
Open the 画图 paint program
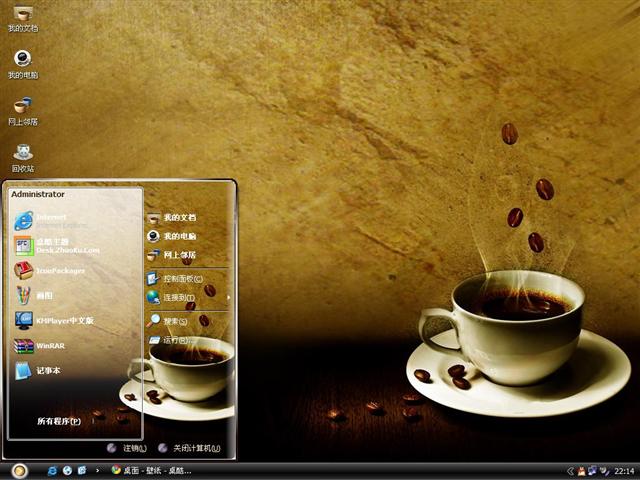(x=76, y=296)
